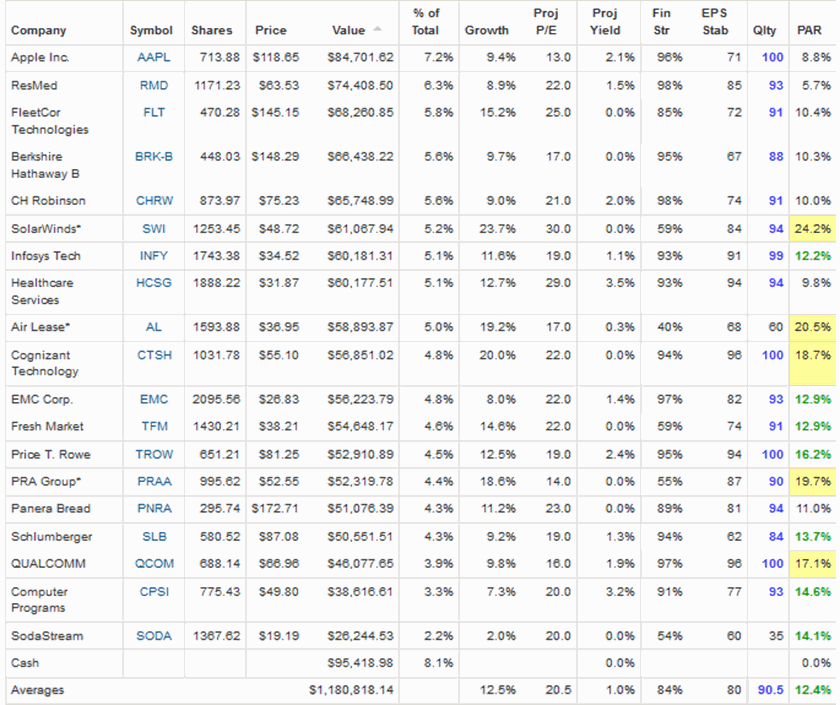The width and height of the screenshot is (840, 705).
Task: Open the EMC symbol link
Action: (x=154, y=399)
